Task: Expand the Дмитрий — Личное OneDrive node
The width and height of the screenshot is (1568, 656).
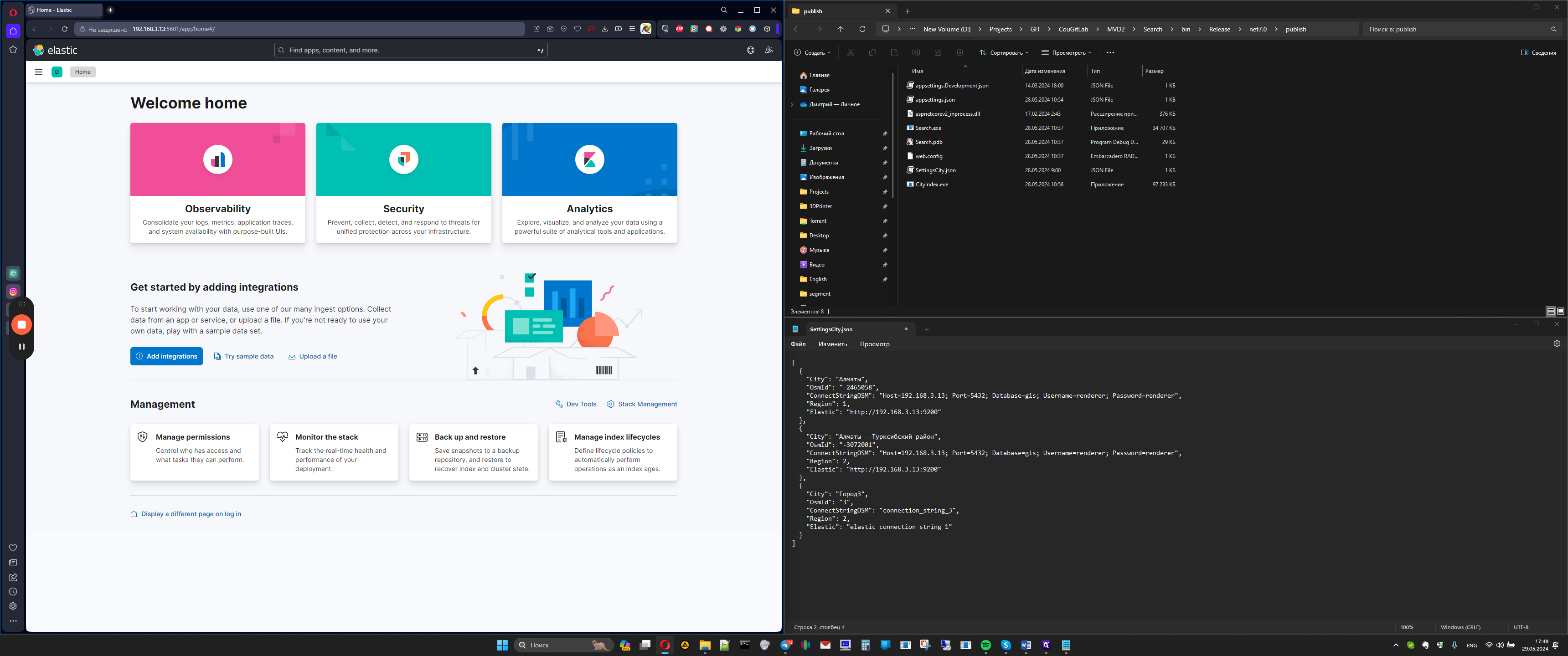Action: point(792,105)
